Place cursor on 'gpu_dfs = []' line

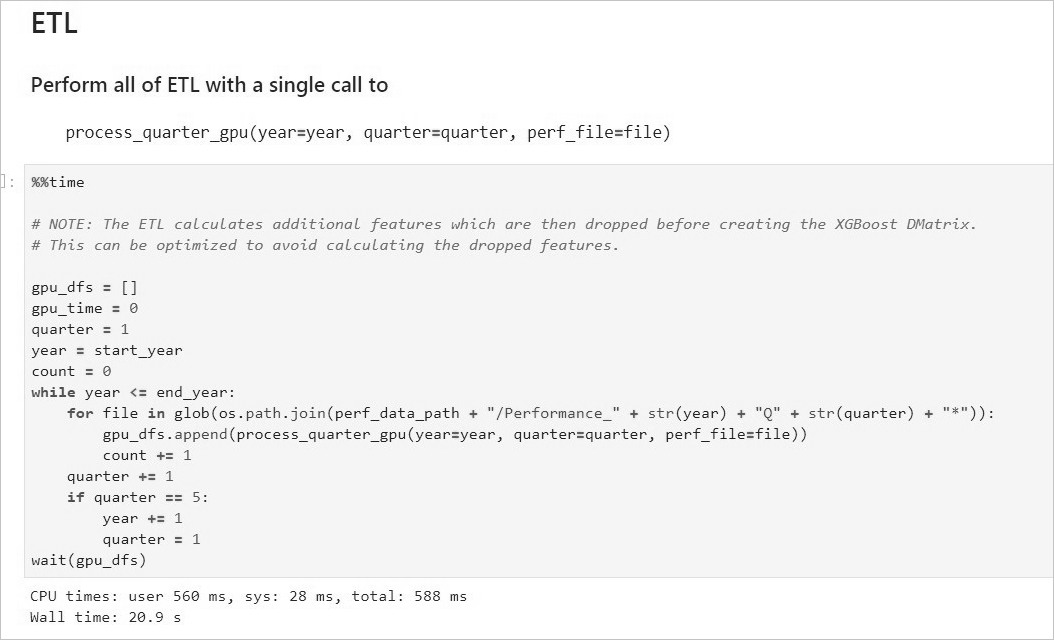point(84,287)
